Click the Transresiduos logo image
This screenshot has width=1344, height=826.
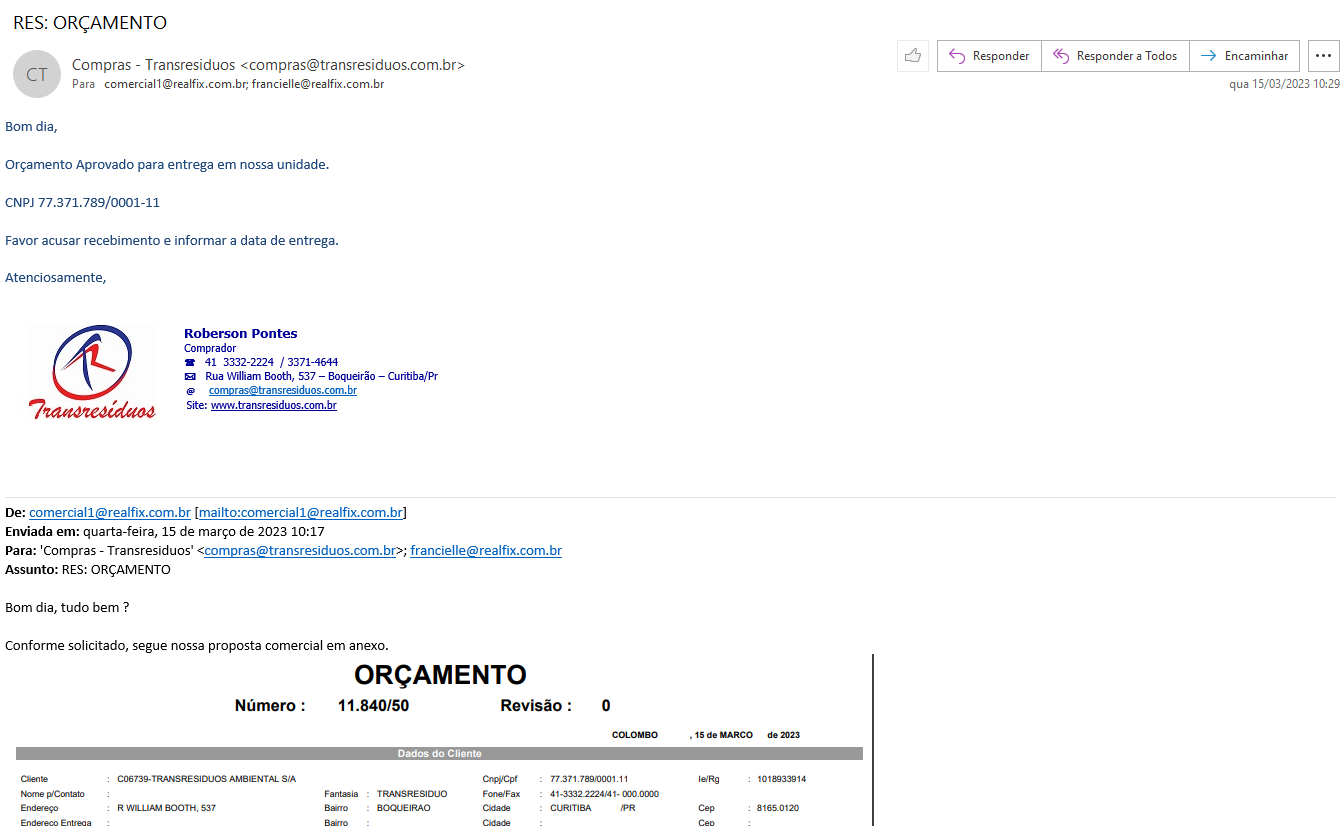pos(92,372)
